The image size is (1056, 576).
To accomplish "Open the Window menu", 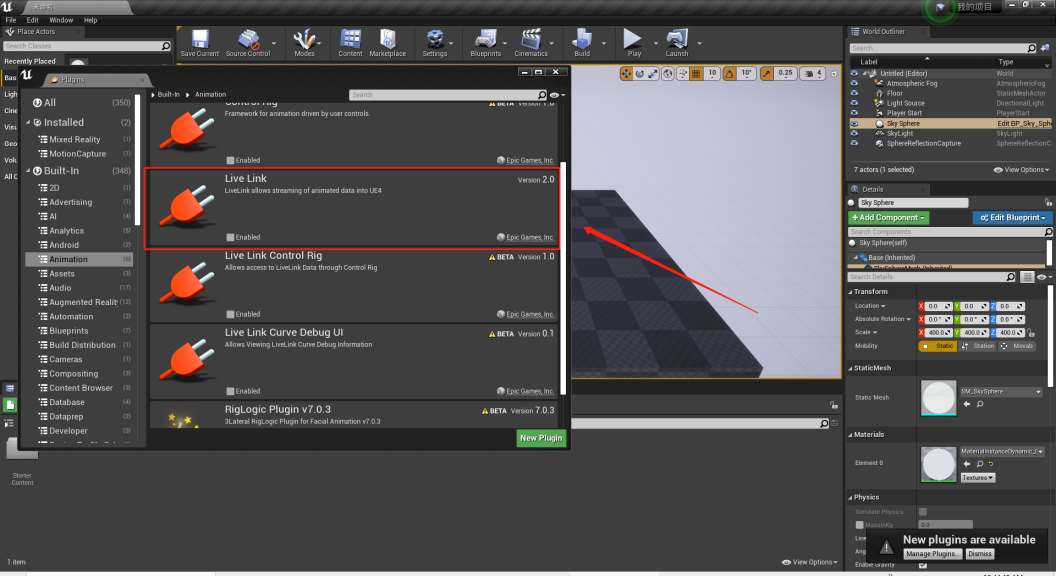I will [x=61, y=20].
